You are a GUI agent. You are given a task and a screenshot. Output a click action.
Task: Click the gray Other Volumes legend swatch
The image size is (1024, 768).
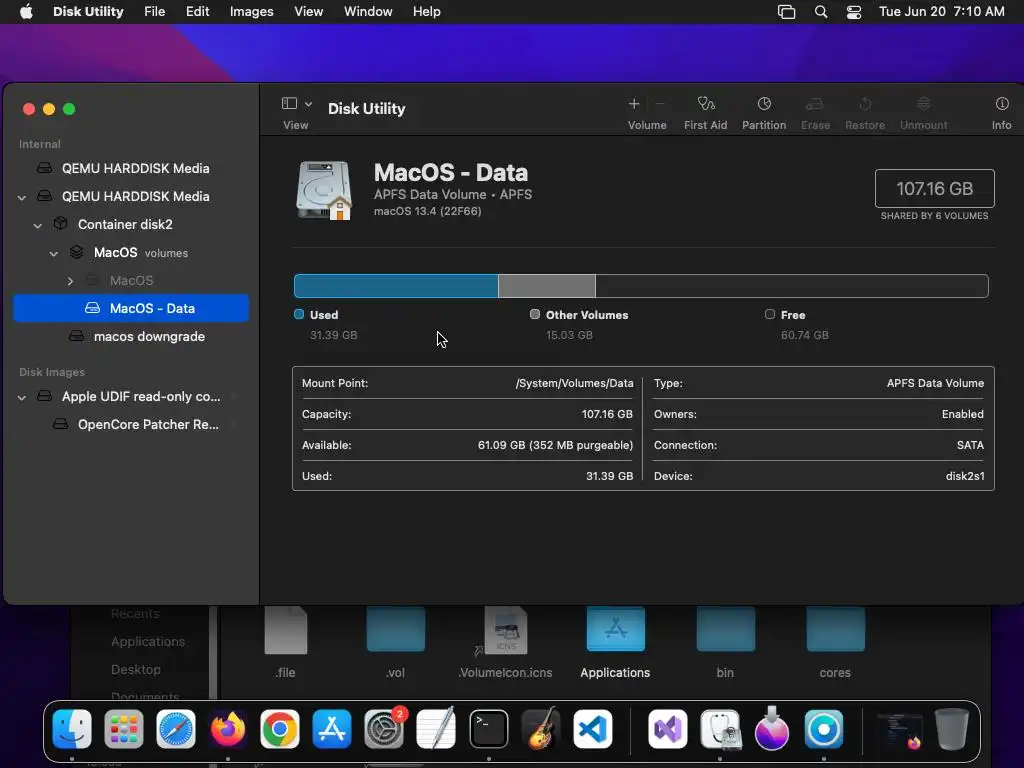[x=535, y=314]
